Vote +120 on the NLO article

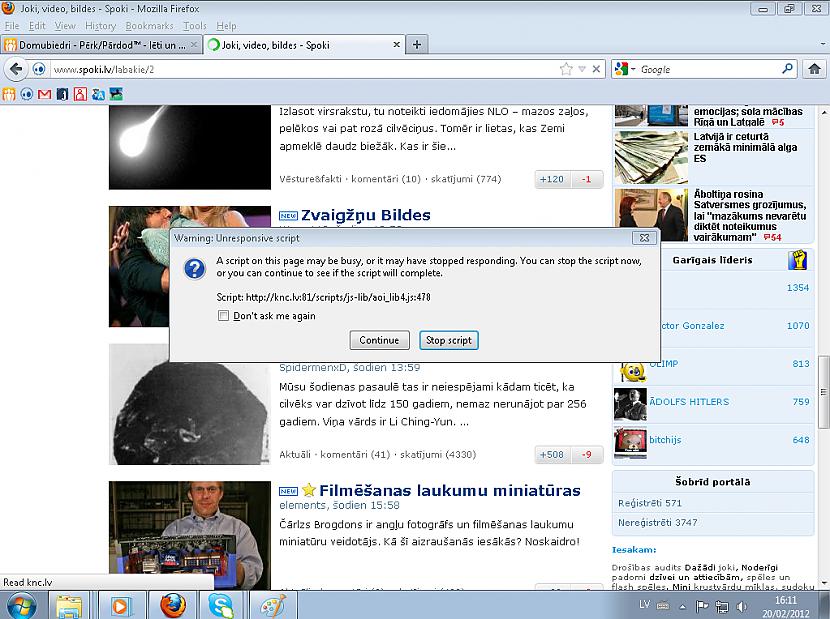pyautogui.click(x=552, y=179)
